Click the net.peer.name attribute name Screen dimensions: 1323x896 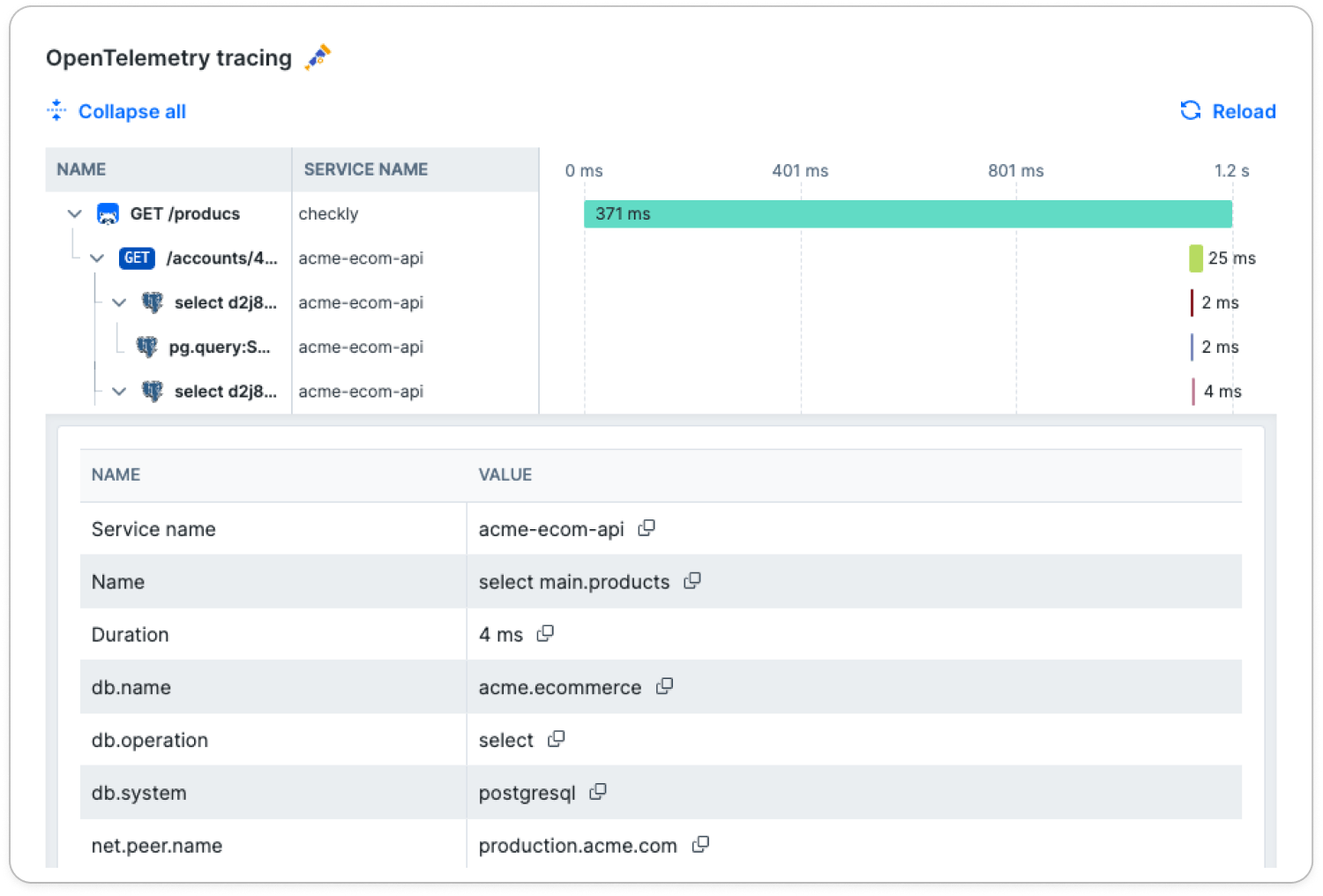tap(157, 846)
